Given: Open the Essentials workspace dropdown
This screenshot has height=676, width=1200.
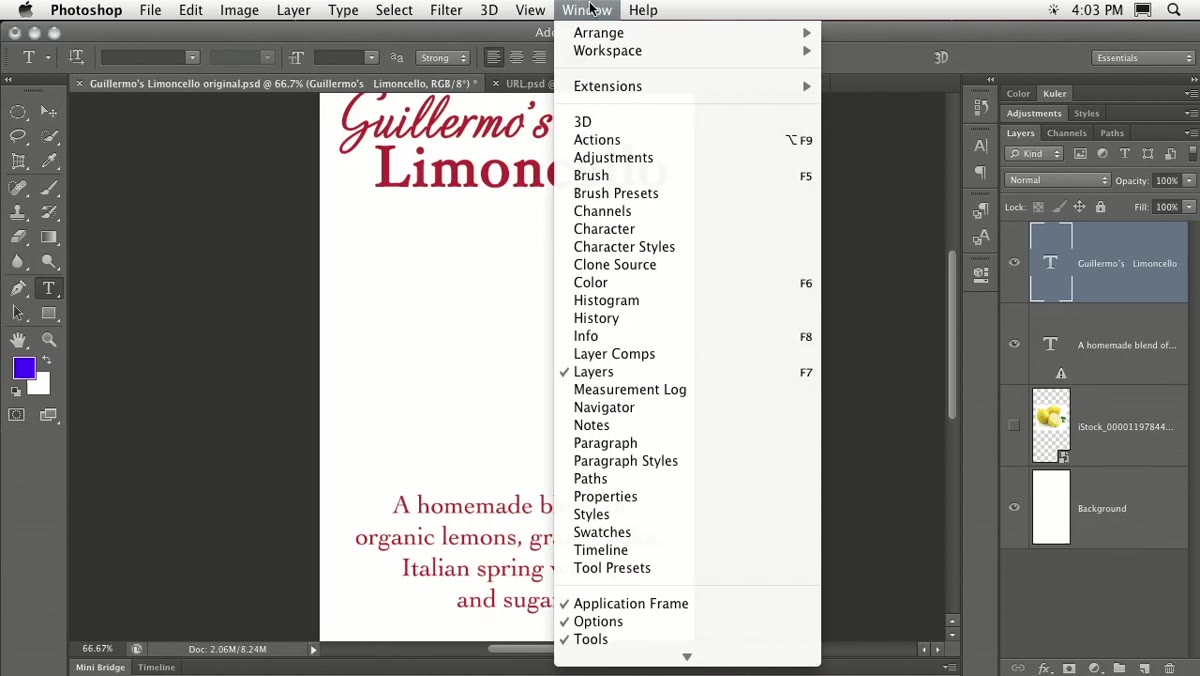Looking at the screenshot, I should click(x=1143, y=58).
